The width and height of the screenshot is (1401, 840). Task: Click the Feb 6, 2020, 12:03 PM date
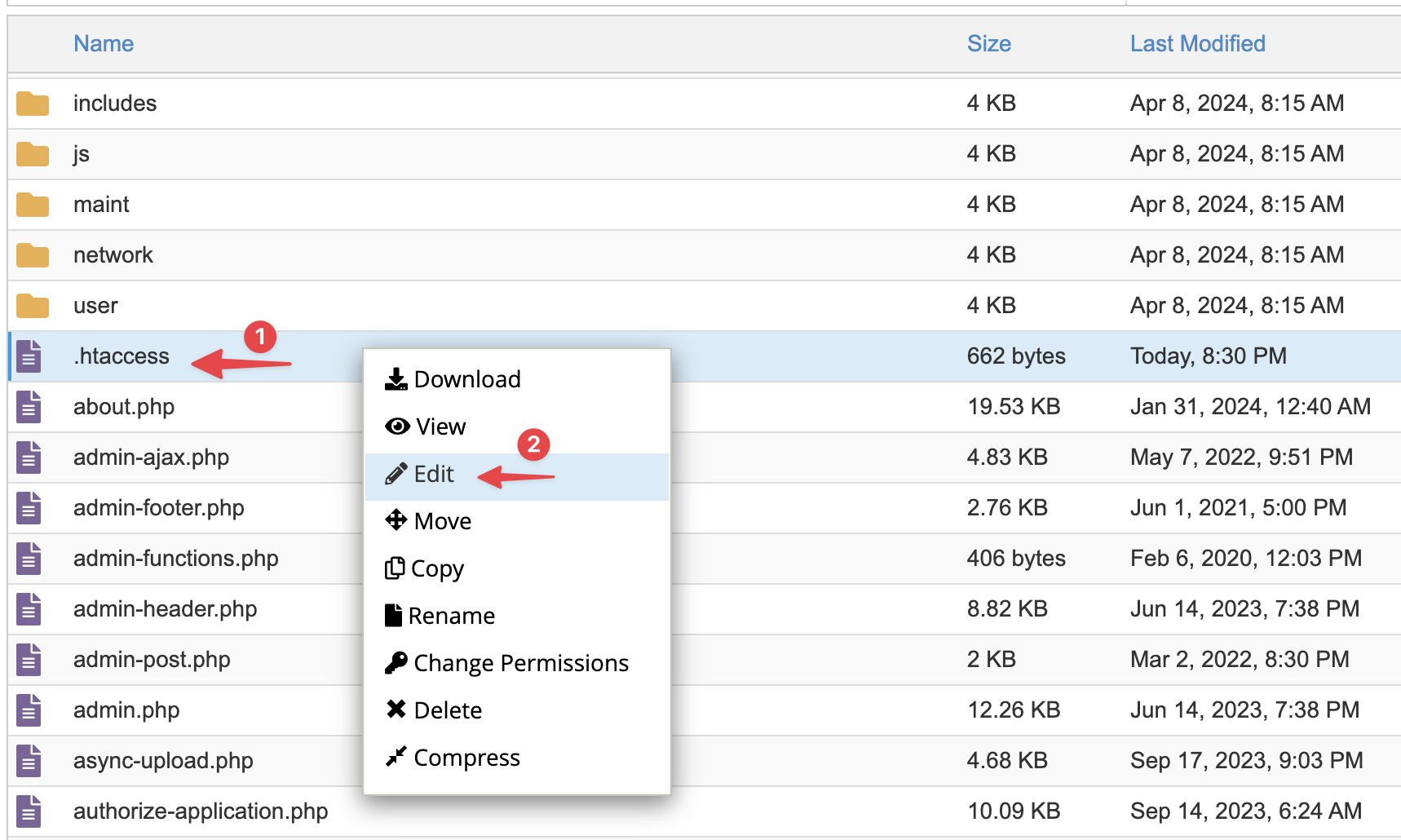click(x=1246, y=559)
